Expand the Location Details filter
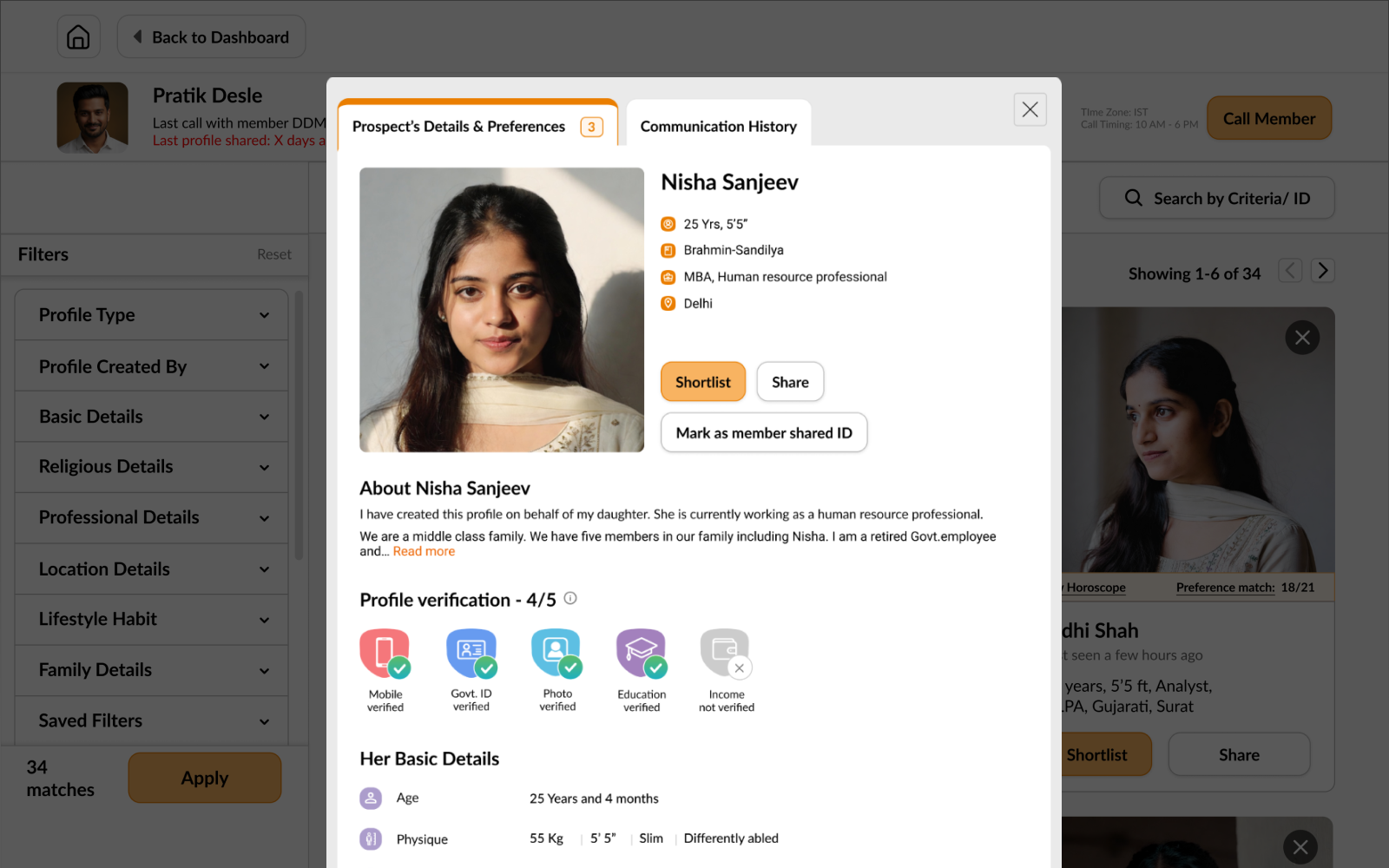 (x=151, y=569)
